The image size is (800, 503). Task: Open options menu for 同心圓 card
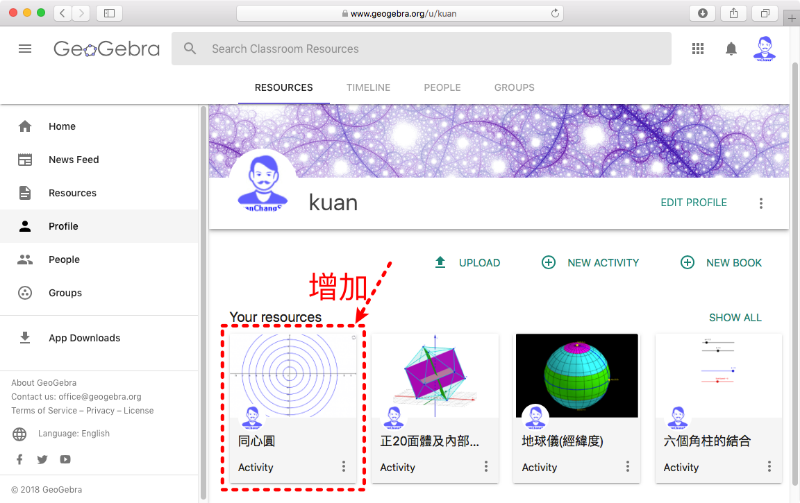click(x=343, y=466)
